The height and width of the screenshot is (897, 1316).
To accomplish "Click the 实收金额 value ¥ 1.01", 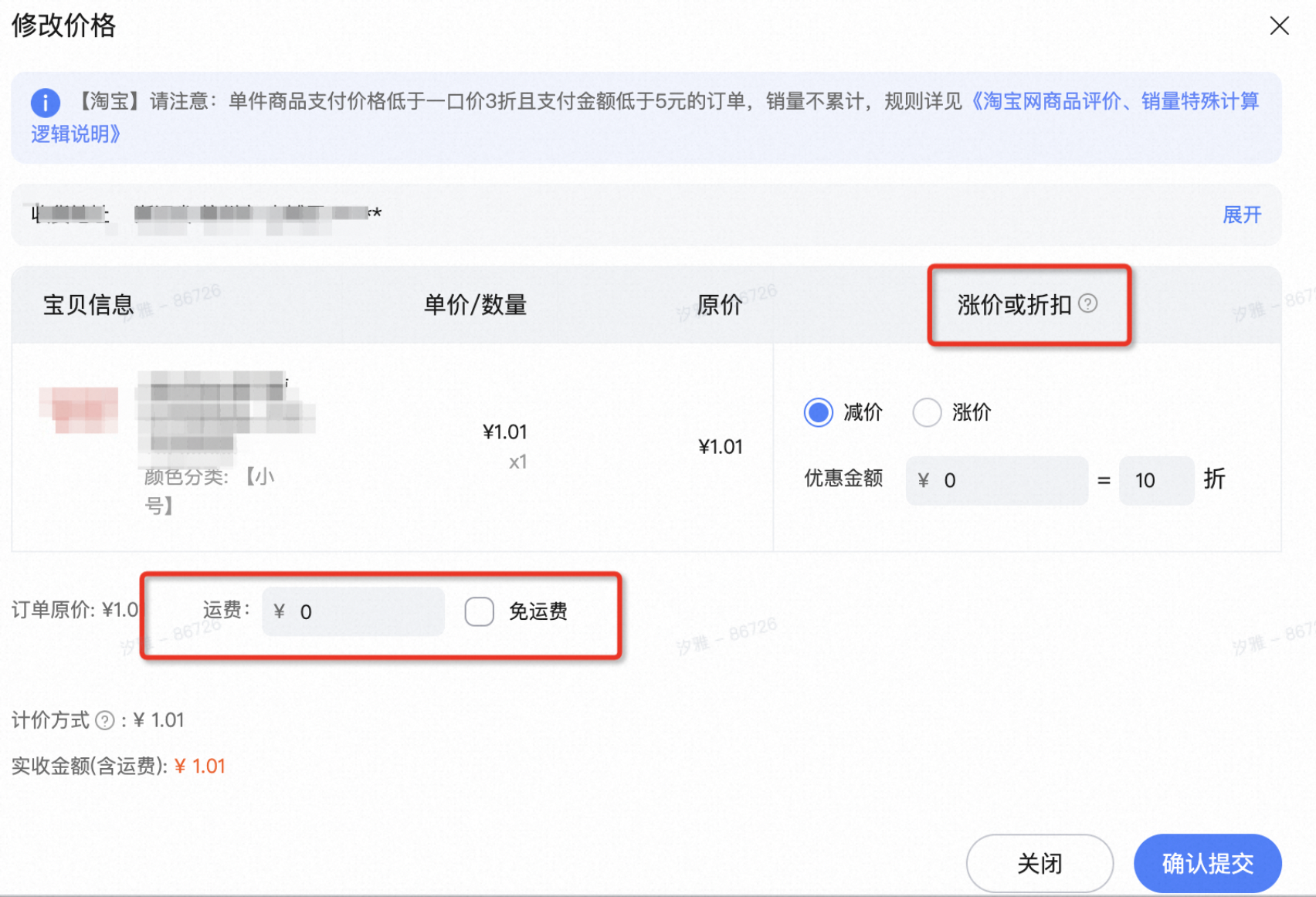I will pos(200,766).
